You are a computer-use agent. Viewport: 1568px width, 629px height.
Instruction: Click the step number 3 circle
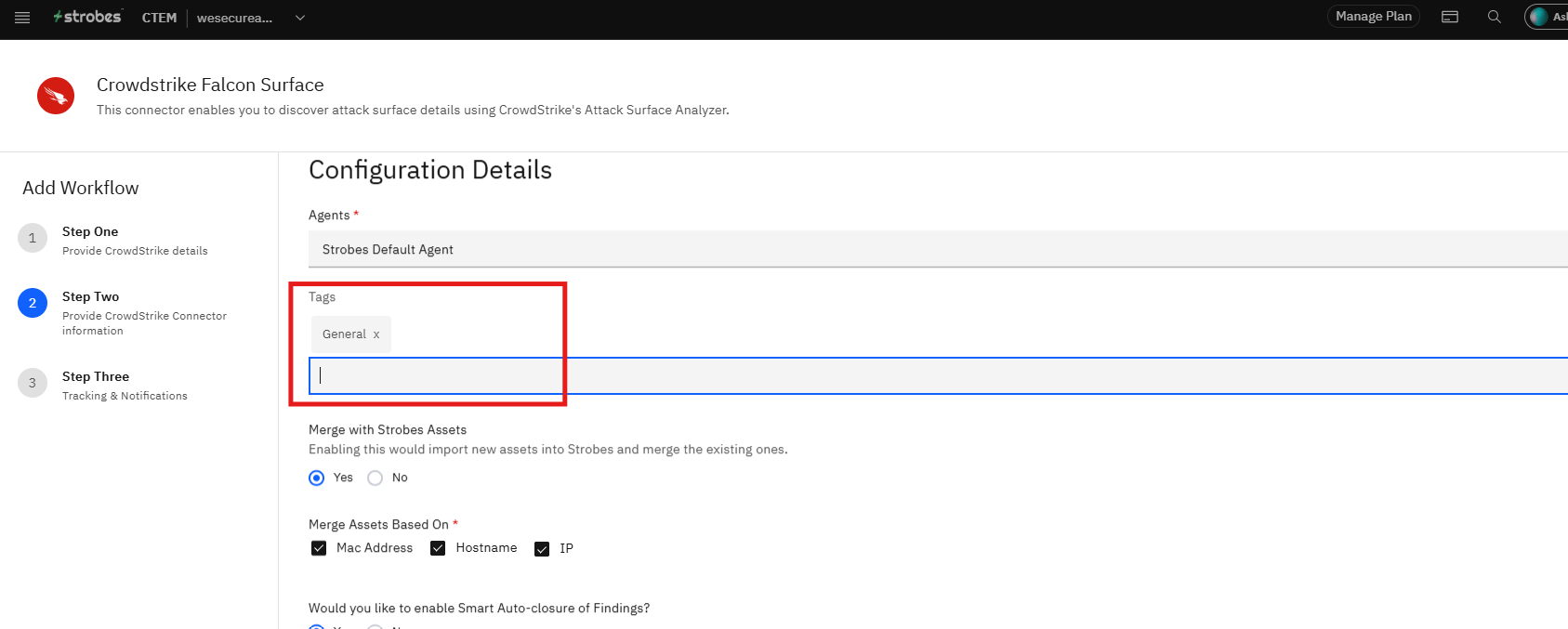click(33, 383)
